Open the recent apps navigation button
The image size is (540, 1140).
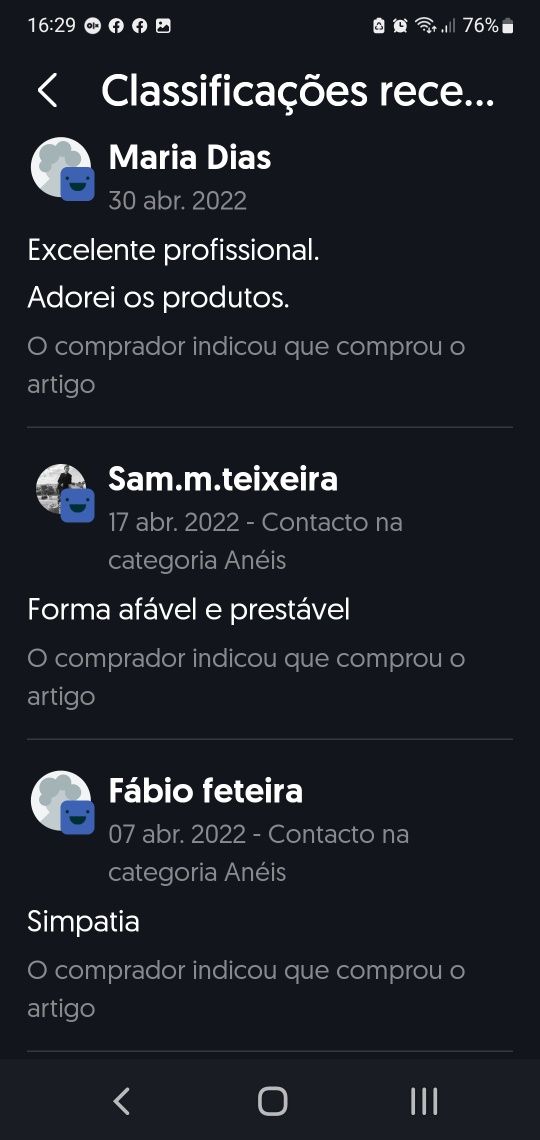(424, 1101)
